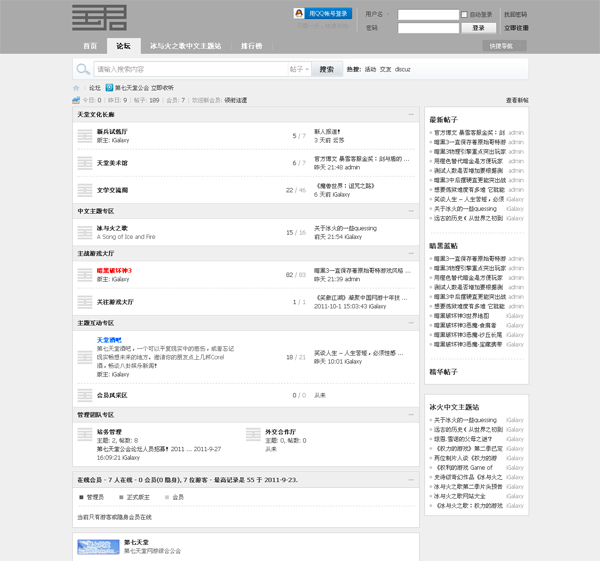Open the red 暗黑破坏神3 forum link
The image size is (600, 561).
(114, 271)
